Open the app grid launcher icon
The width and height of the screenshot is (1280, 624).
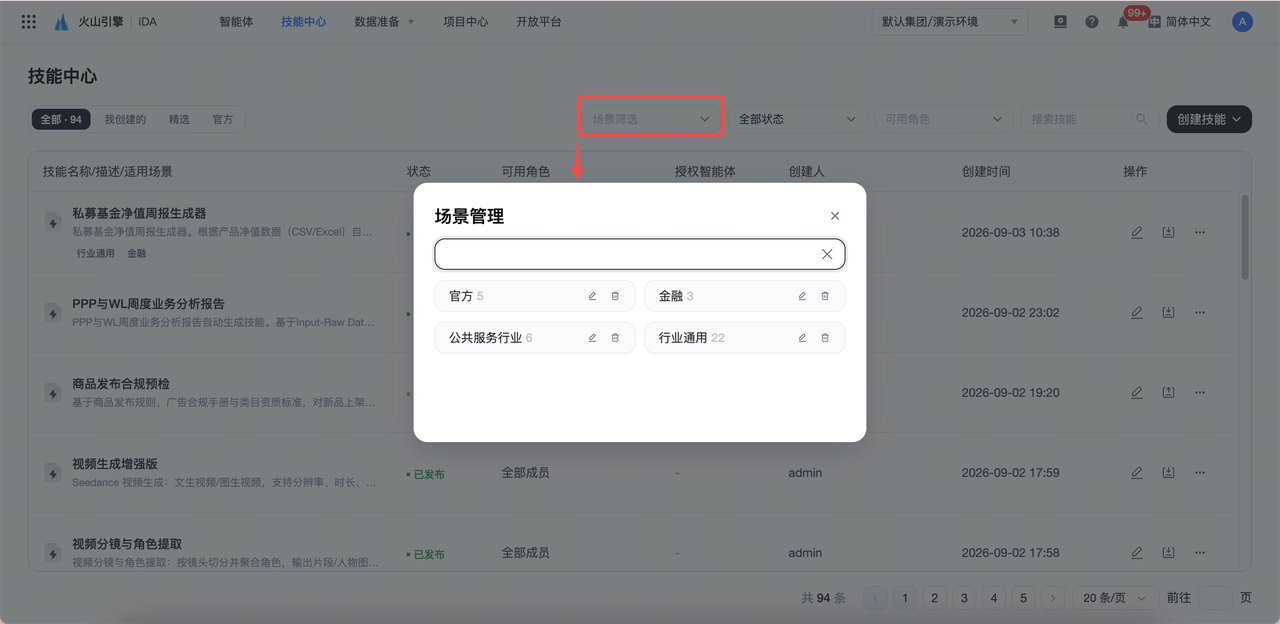click(29, 21)
